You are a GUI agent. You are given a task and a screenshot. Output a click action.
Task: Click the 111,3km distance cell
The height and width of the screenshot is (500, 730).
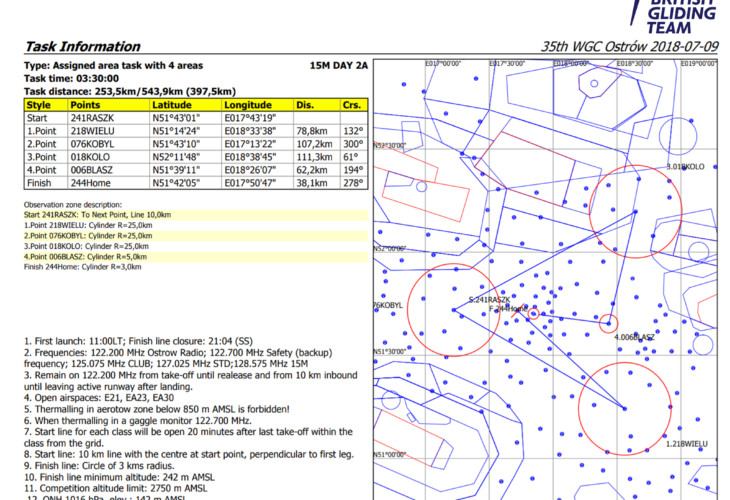tap(312, 156)
